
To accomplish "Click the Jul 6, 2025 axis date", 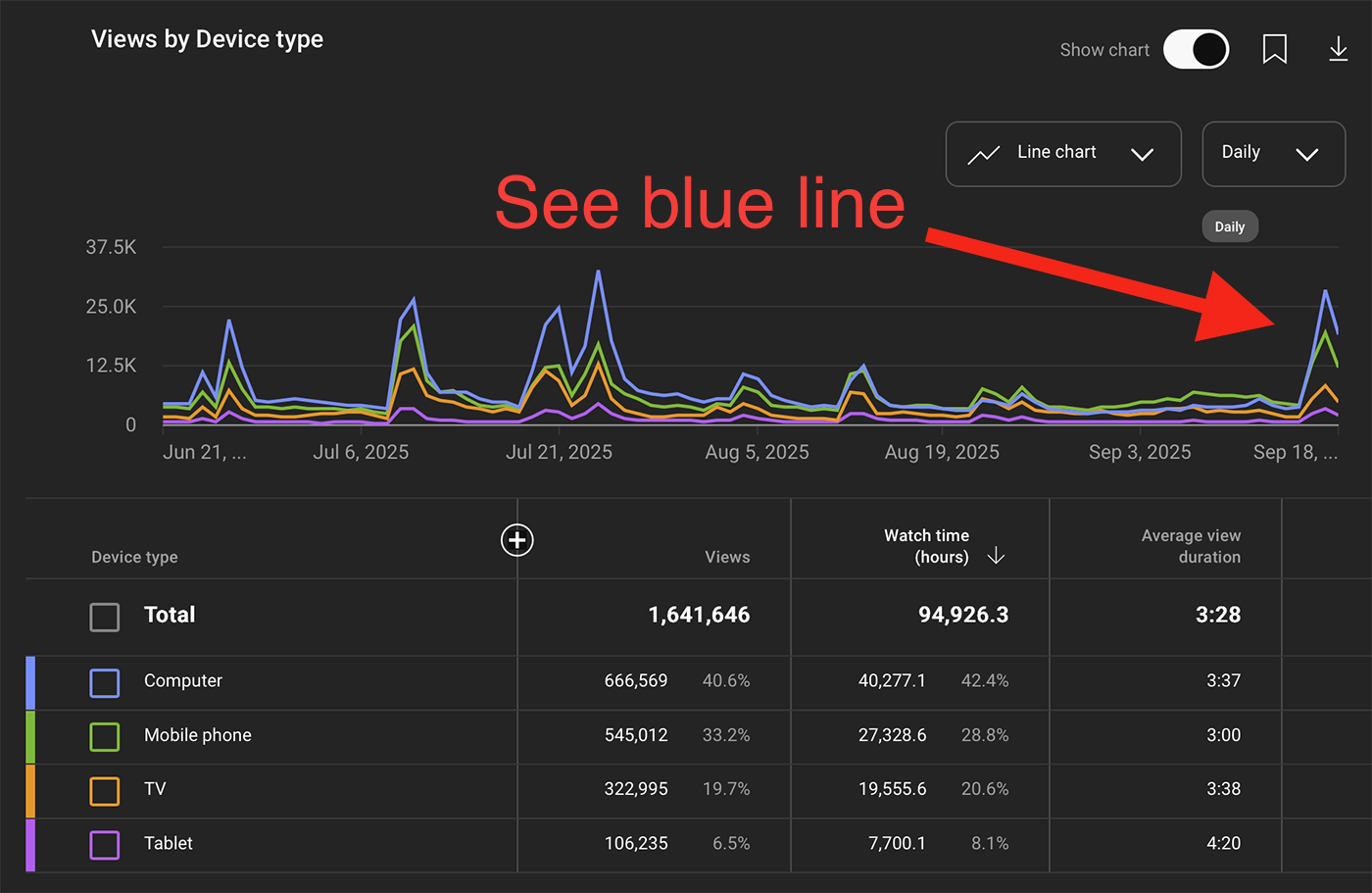I will pos(361,452).
